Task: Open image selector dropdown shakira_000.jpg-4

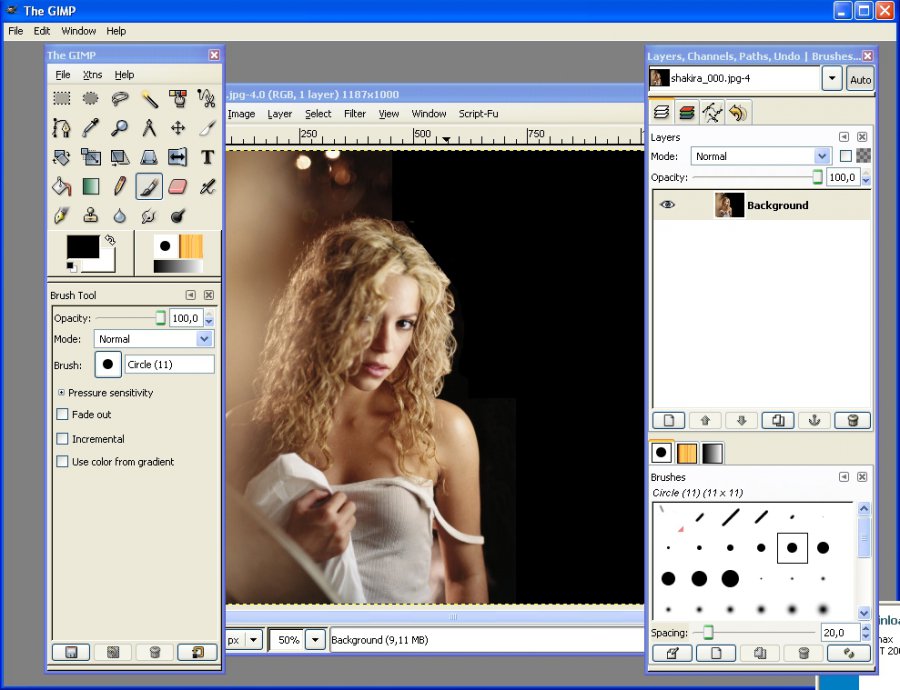Action: [x=832, y=79]
